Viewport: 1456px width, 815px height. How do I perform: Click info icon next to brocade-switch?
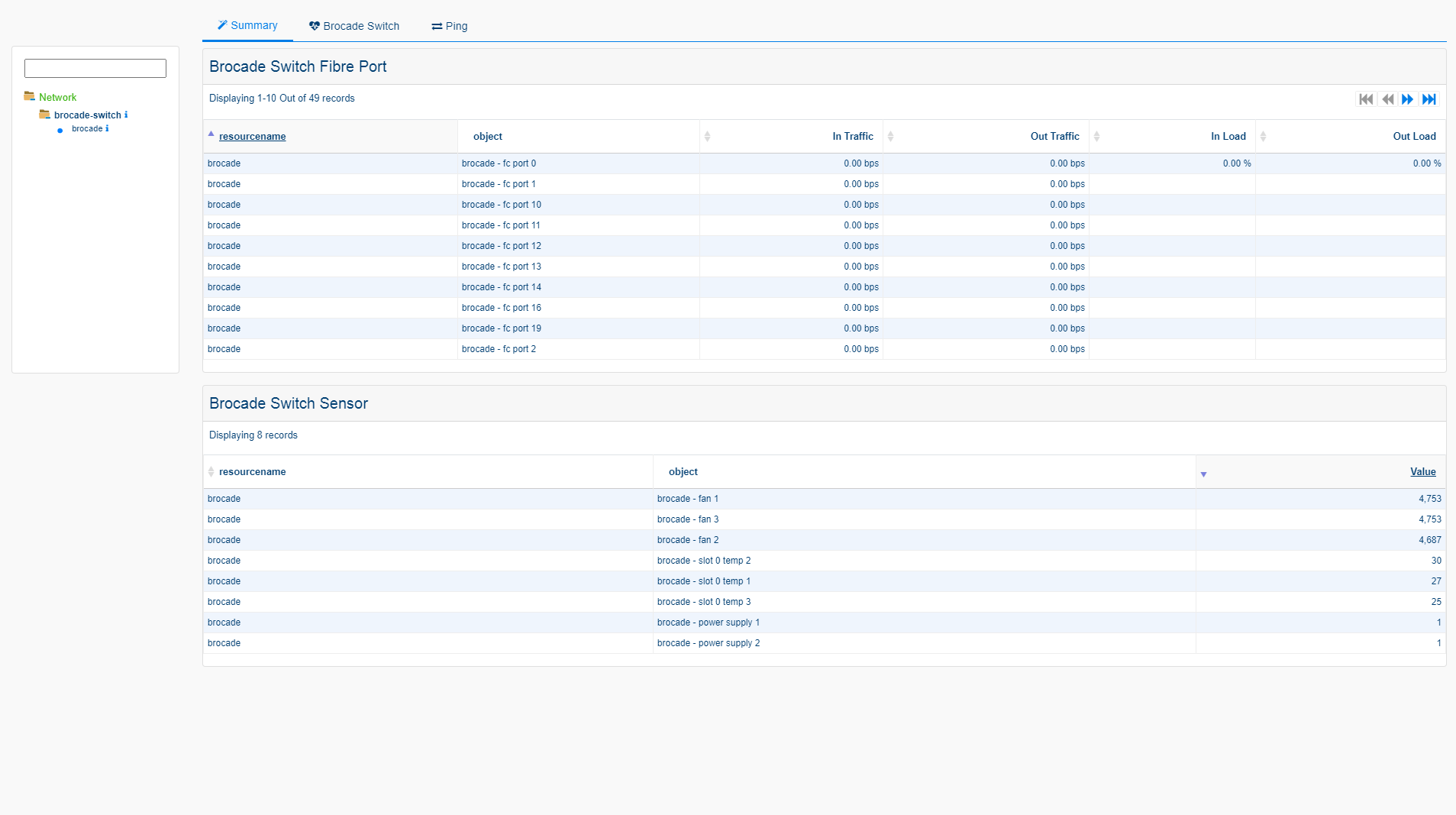click(126, 115)
